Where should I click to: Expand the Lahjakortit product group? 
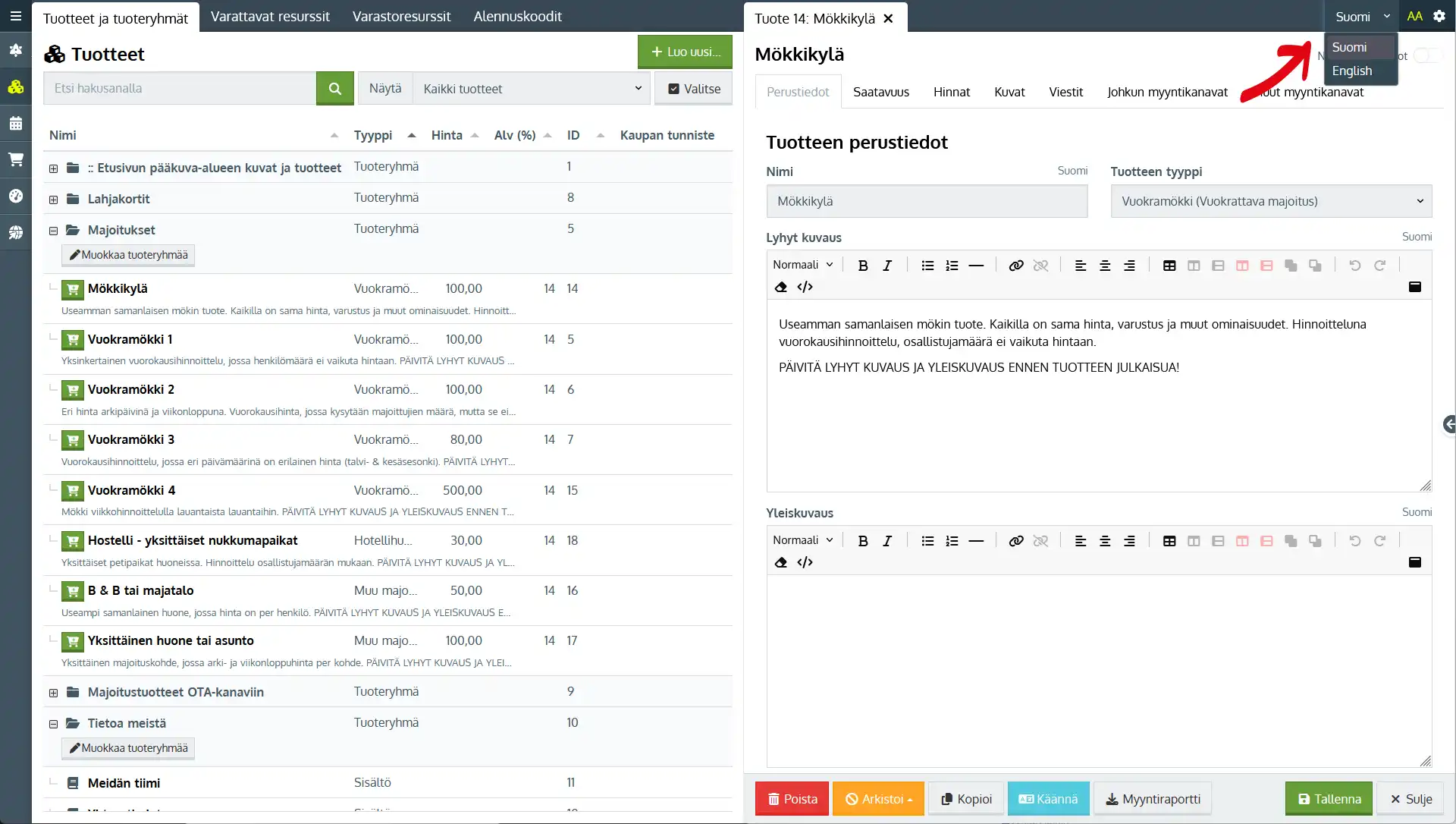point(53,200)
